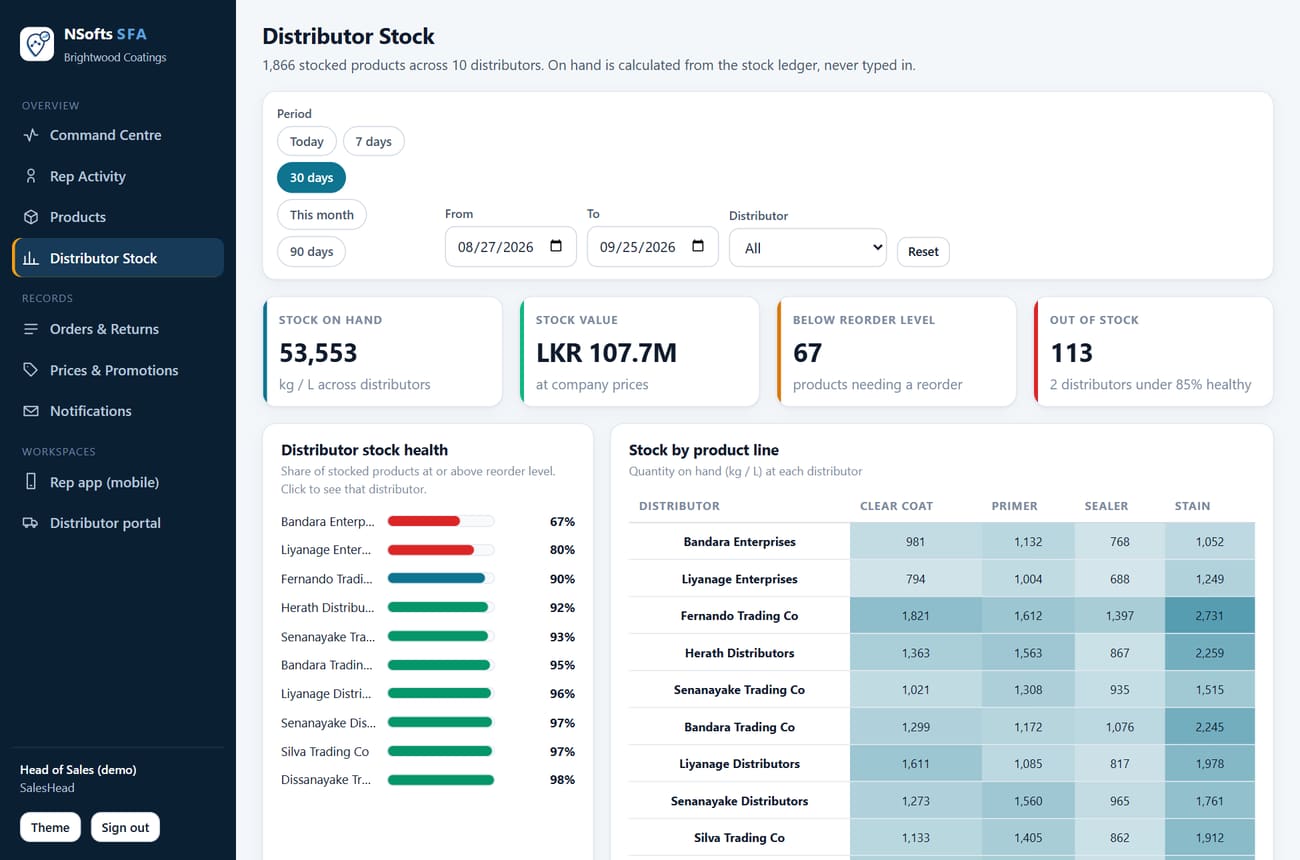The width and height of the screenshot is (1300, 860).
Task: Click the Rep Activity person icon
Action: point(31,176)
